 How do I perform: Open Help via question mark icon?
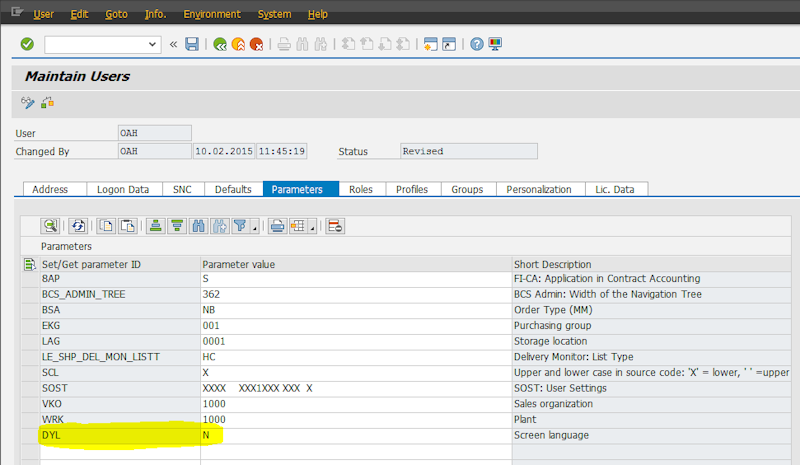(x=477, y=44)
